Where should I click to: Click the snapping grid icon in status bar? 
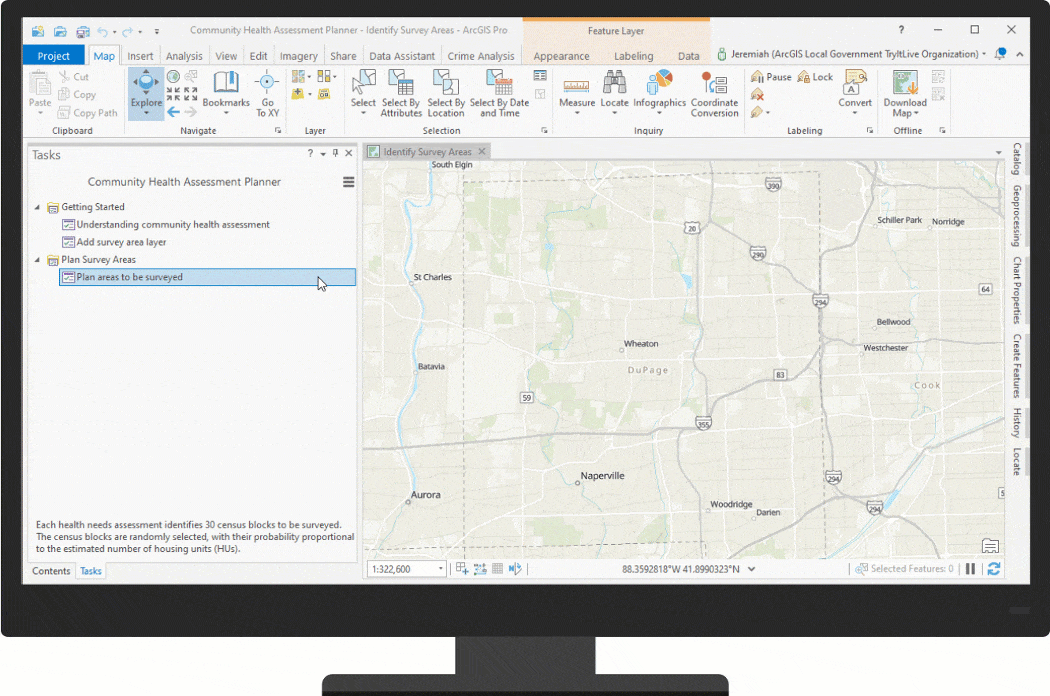point(498,569)
